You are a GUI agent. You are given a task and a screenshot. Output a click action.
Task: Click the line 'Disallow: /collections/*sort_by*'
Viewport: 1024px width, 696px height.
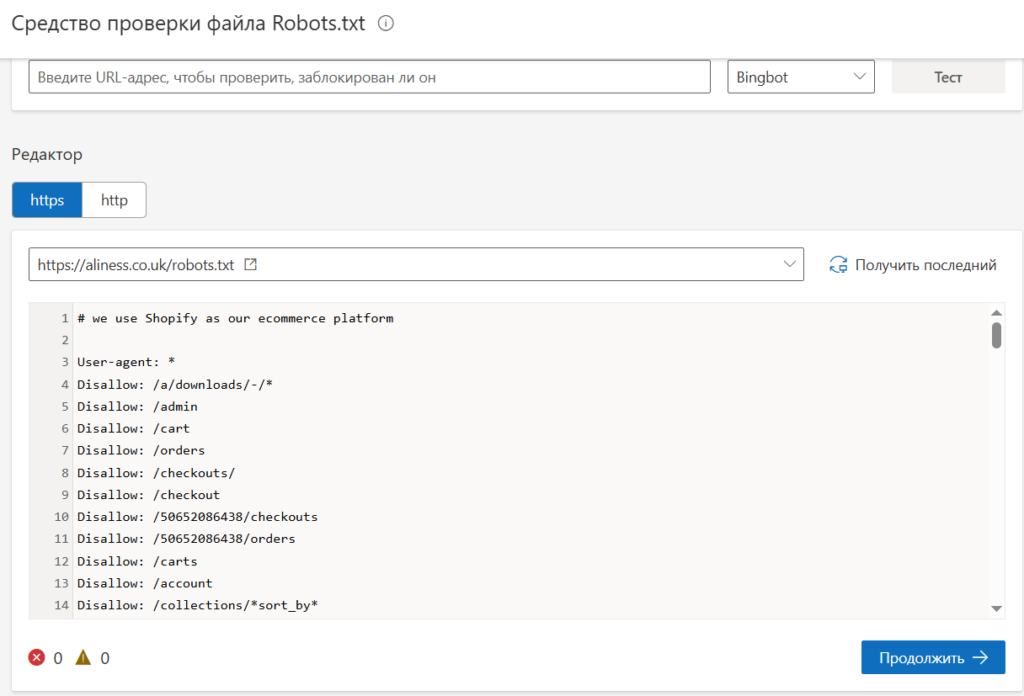coord(197,605)
